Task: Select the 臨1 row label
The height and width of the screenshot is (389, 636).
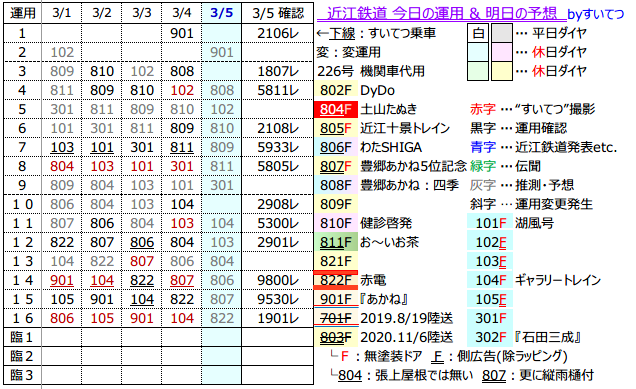Action: (x=22, y=337)
